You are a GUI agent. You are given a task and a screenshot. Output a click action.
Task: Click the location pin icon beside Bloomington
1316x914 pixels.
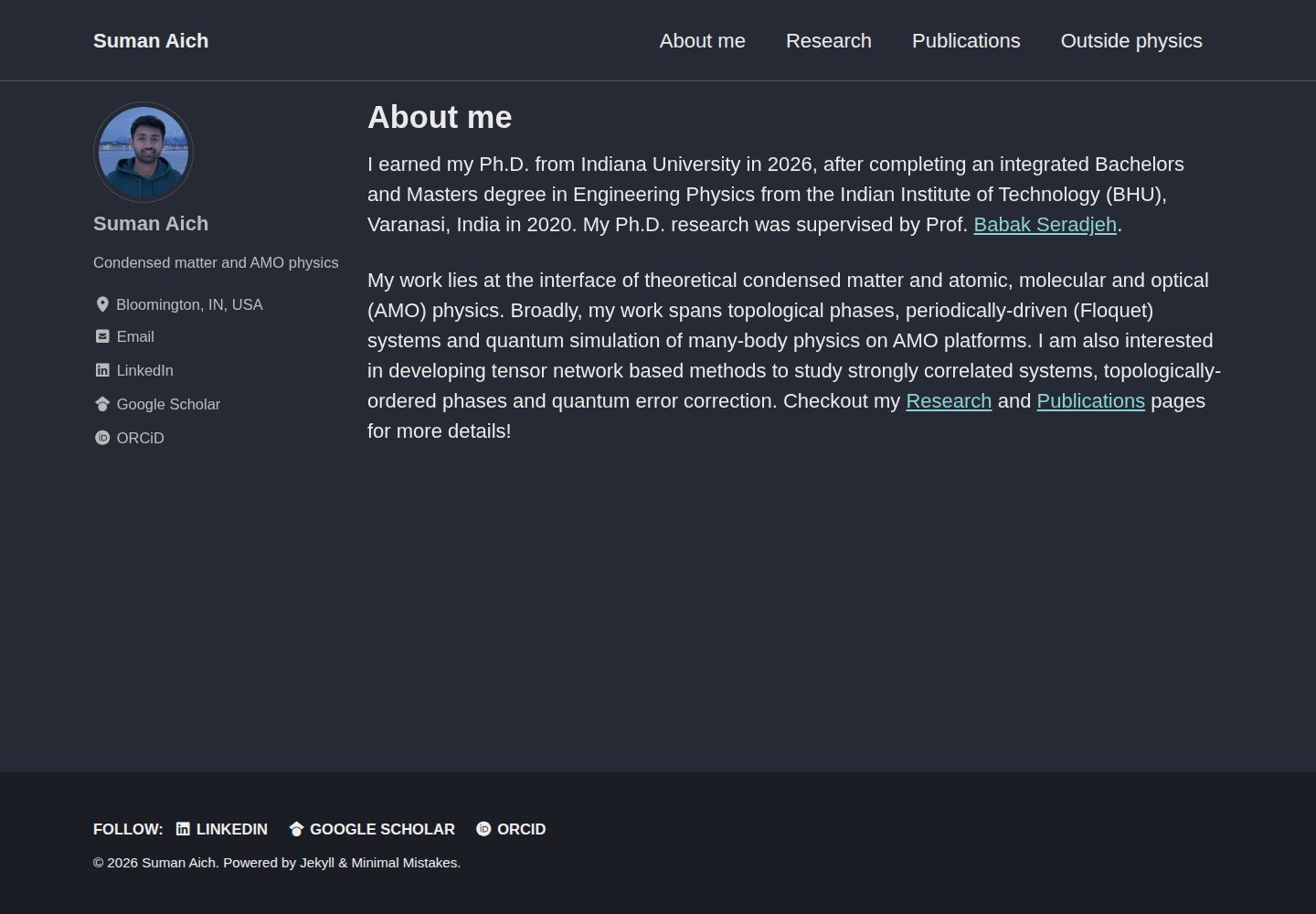click(102, 304)
